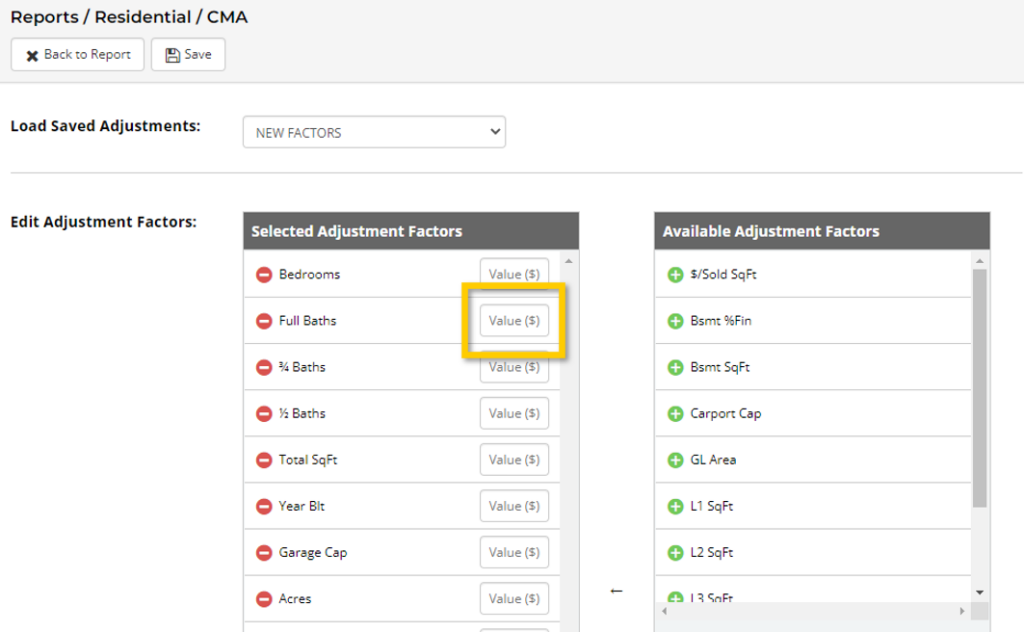Click red minus icon beside Full Baths

[x=264, y=321]
